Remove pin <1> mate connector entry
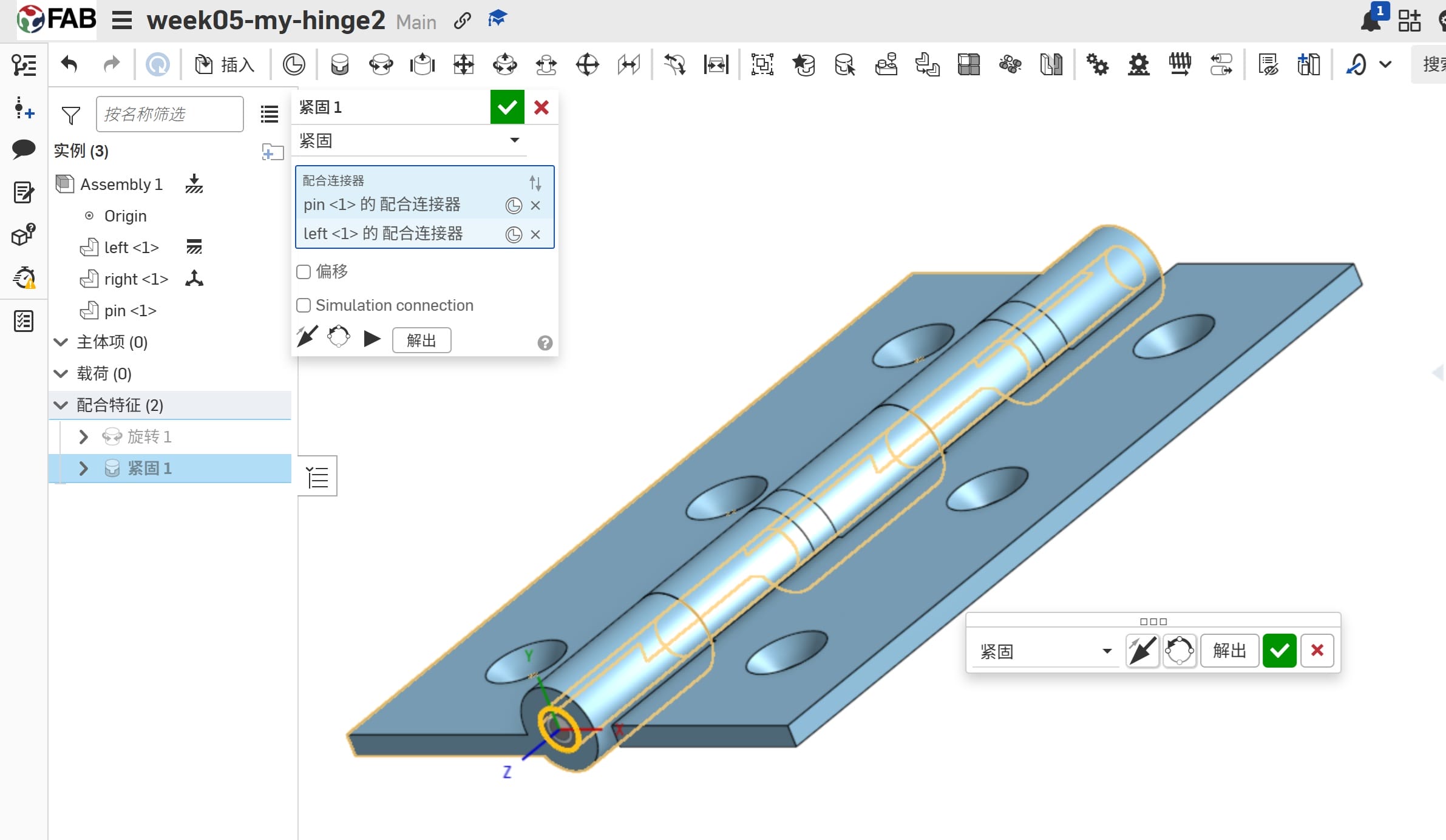Image resolution: width=1446 pixels, height=840 pixels. click(x=535, y=205)
